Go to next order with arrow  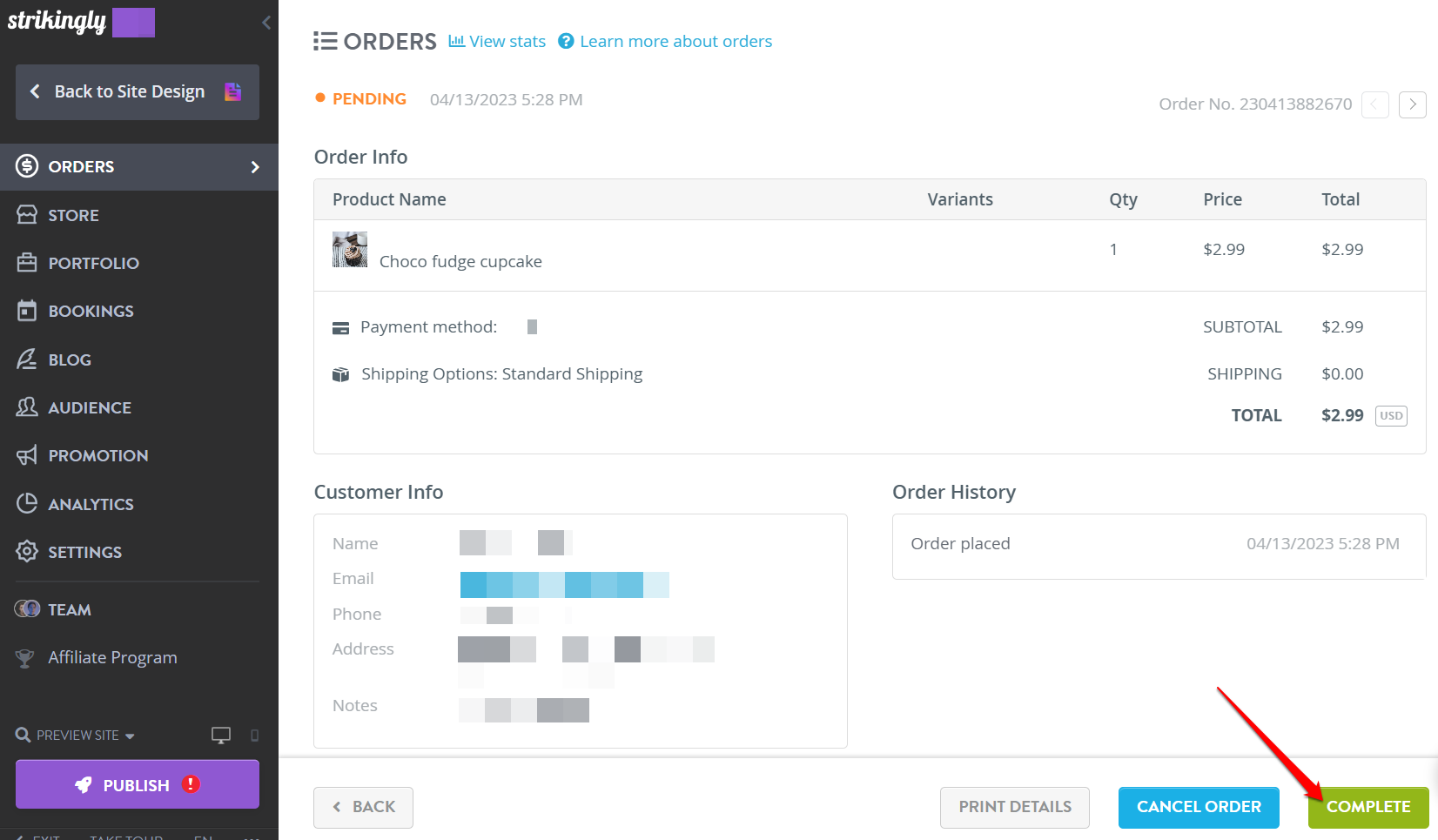pyautogui.click(x=1412, y=104)
